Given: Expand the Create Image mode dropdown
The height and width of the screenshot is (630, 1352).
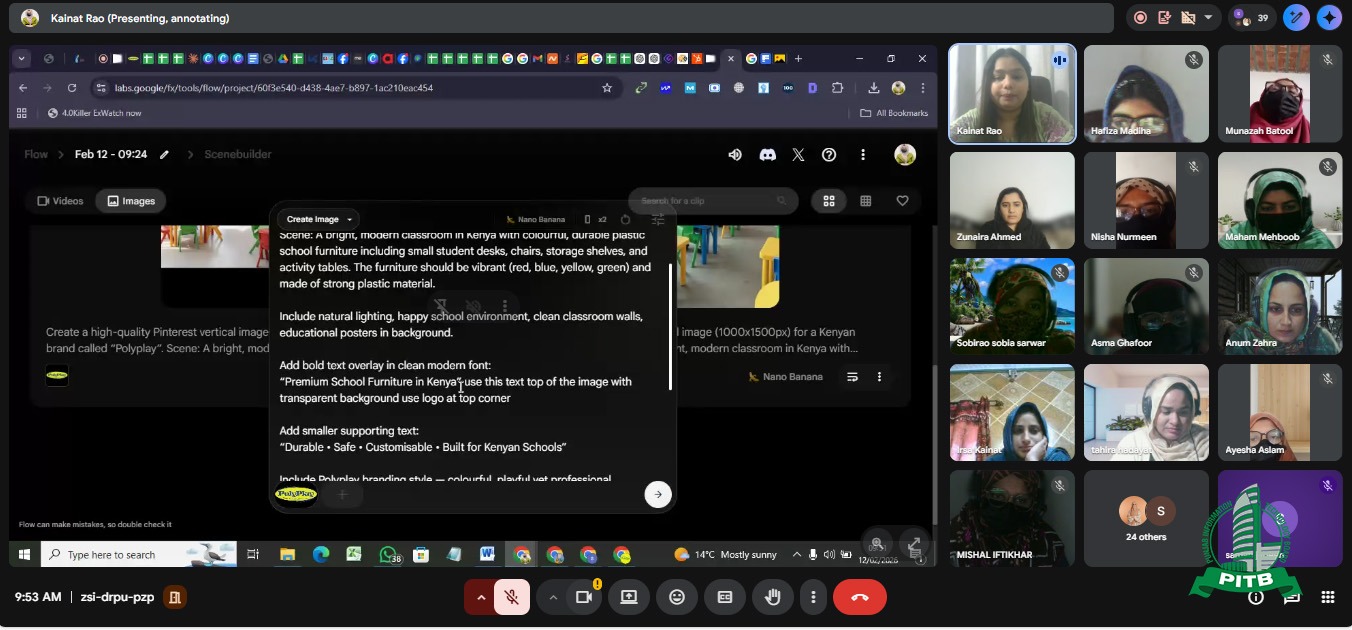Looking at the screenshot, I should click(x=319, y=219).
